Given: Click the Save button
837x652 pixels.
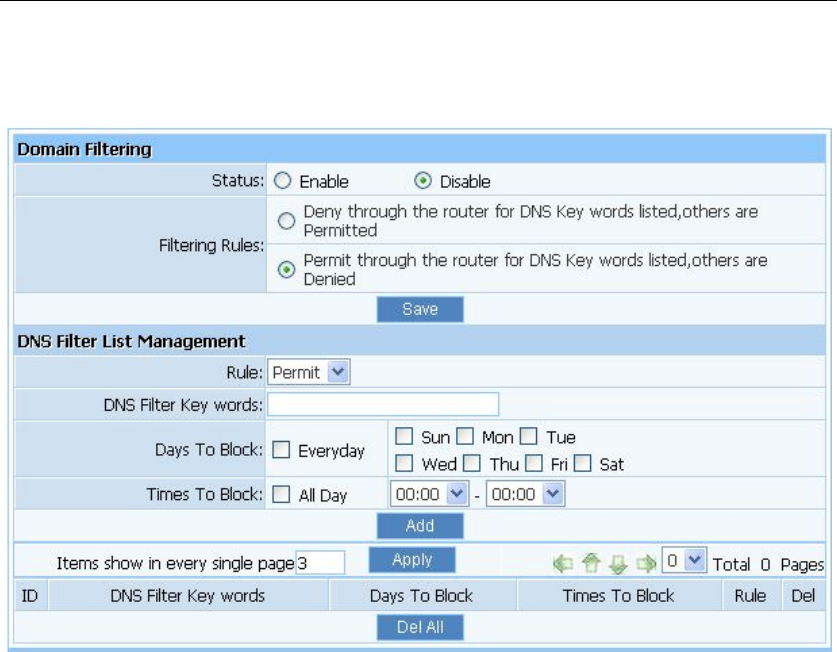Looking at the screenshot, I should 420,309.
